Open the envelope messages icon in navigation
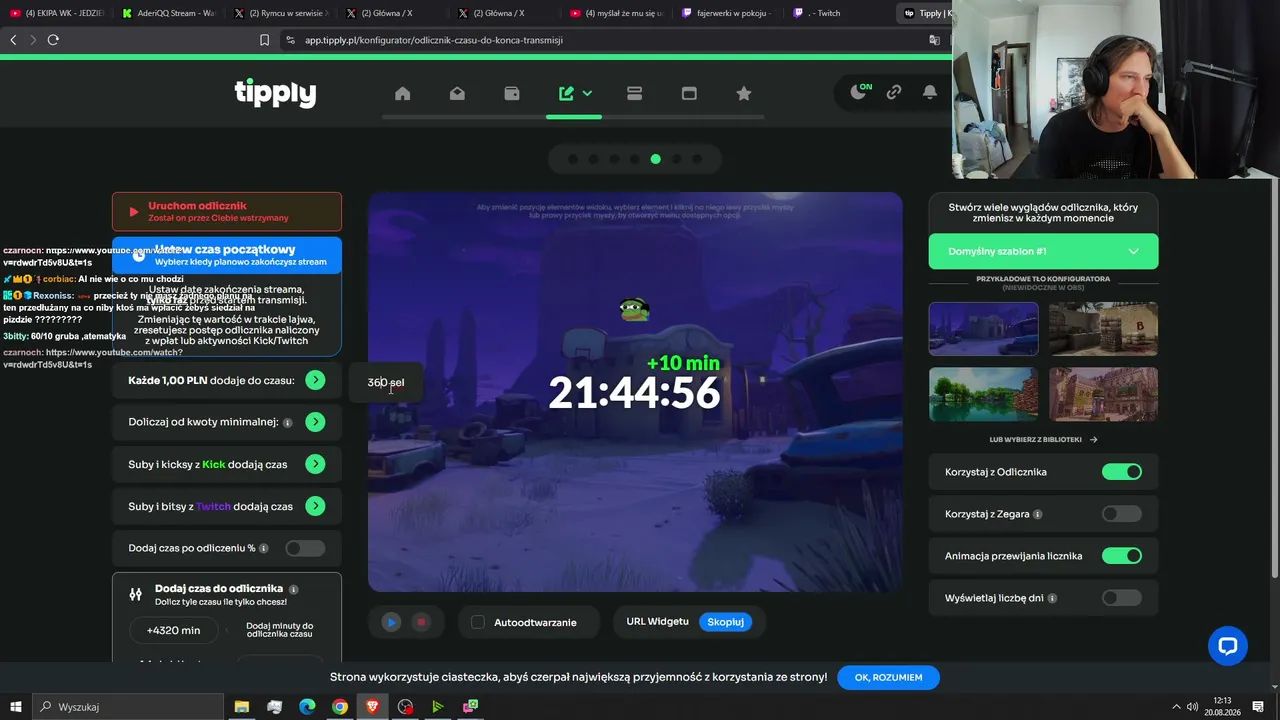1280x720 pixels. 457,93
